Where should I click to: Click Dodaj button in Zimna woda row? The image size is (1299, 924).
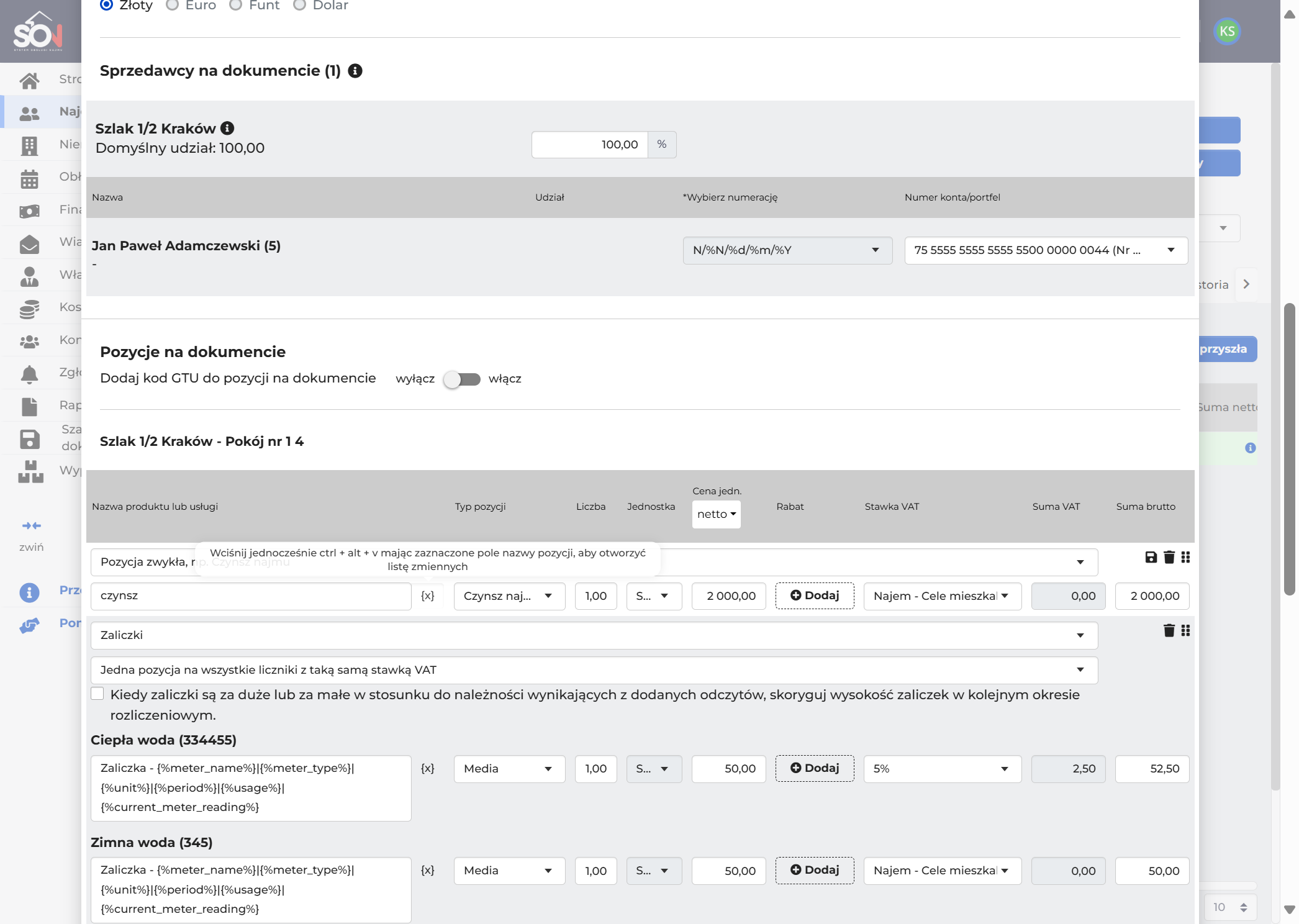pos(815,870)
